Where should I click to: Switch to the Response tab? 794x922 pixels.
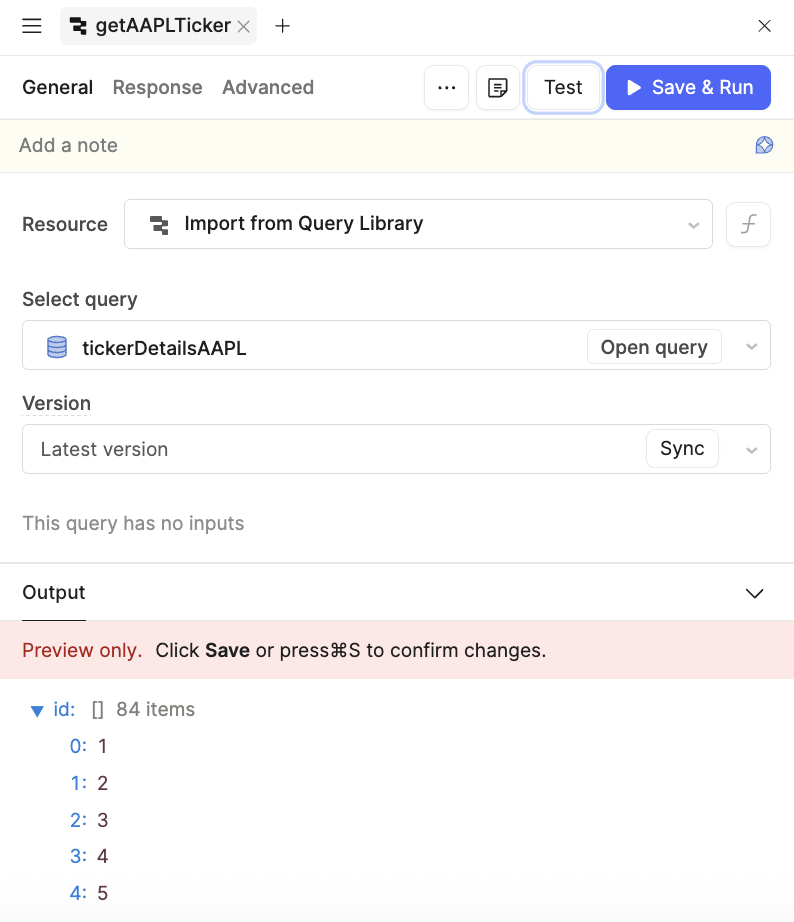(157, 87)
